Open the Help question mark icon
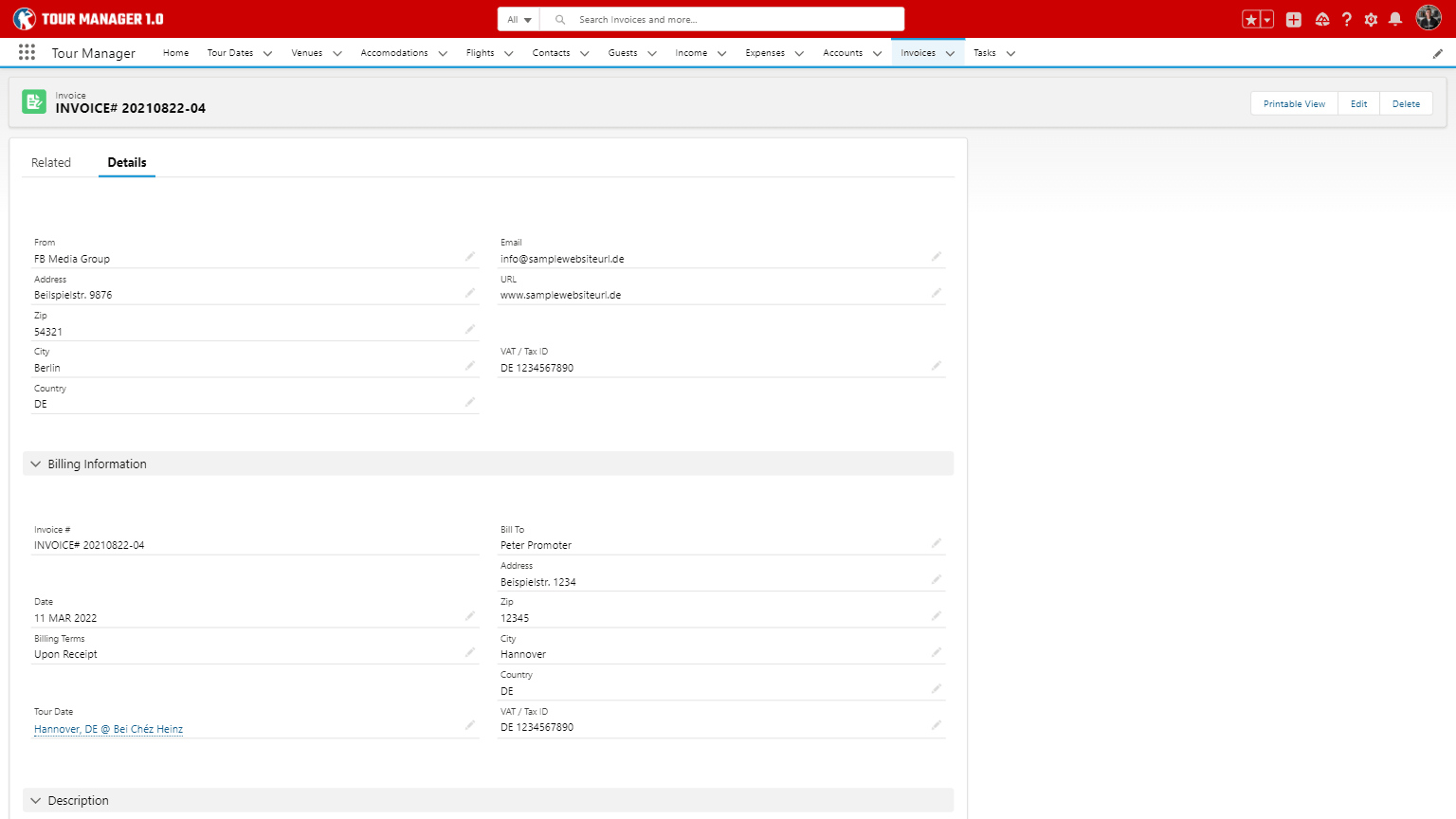The height and width of the screenshot is (819, 1456). (x=1346, y=19)
